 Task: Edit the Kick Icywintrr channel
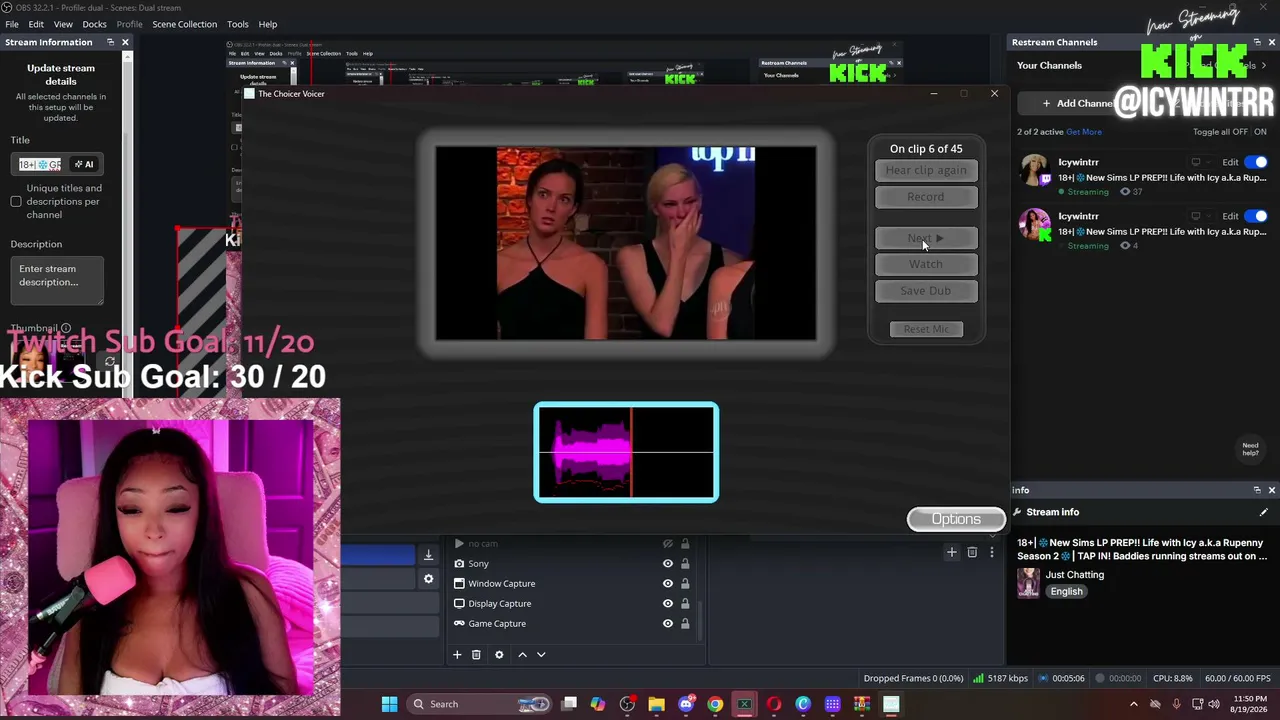(x=1230, y=216)
